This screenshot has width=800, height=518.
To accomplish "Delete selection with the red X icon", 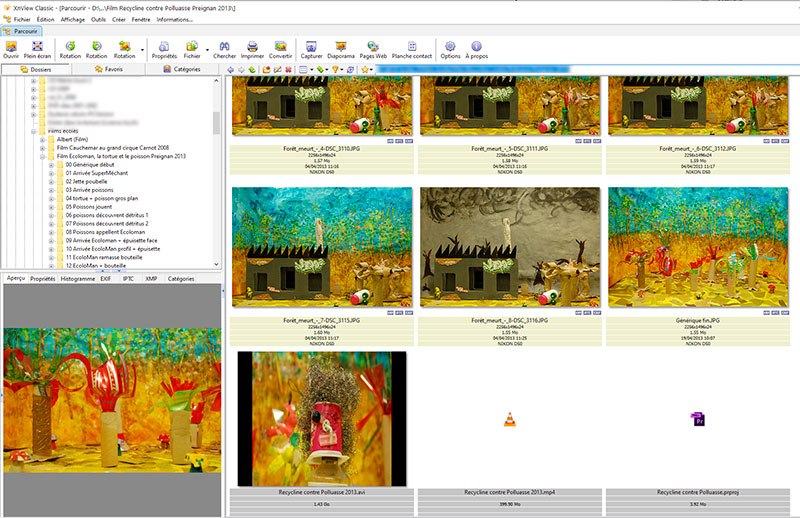I will [x=289, y=69].
